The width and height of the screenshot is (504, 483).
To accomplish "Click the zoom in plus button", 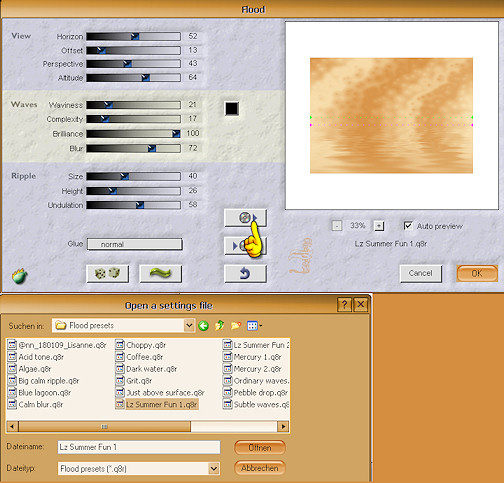I will pos(379,226).
